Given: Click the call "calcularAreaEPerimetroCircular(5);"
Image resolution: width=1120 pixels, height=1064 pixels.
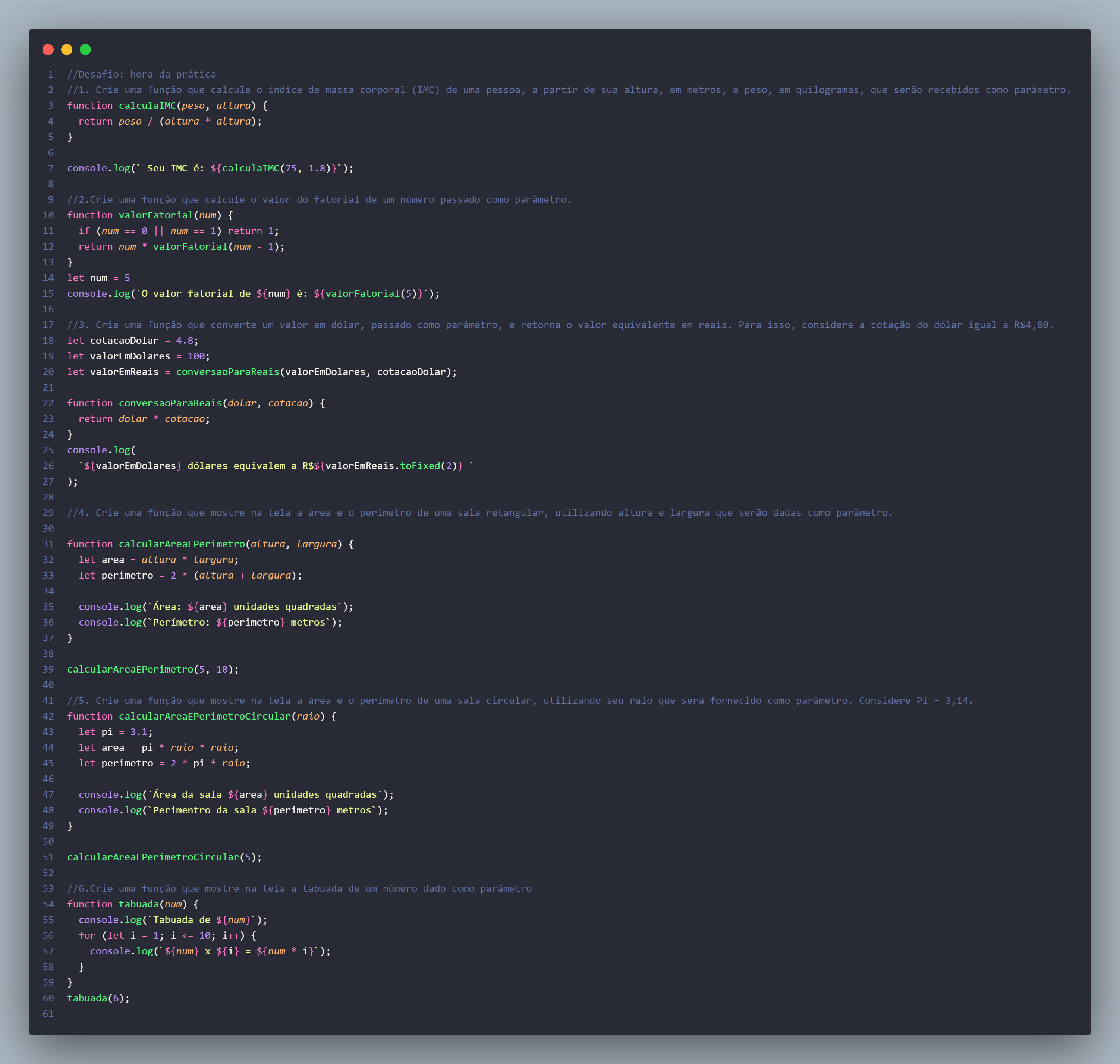Looking at the screenshot, I should click(164, 857).
